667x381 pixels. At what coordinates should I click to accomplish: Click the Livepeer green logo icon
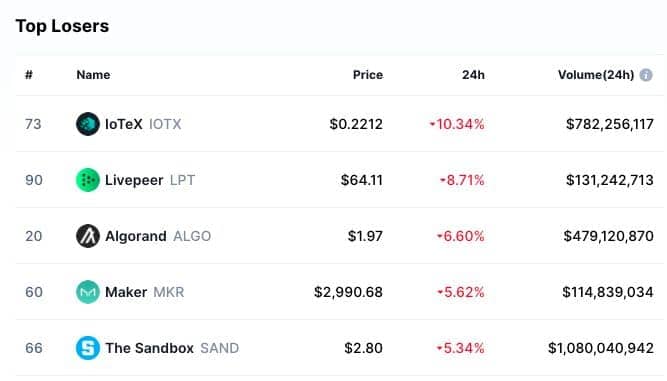coord(88,180)
